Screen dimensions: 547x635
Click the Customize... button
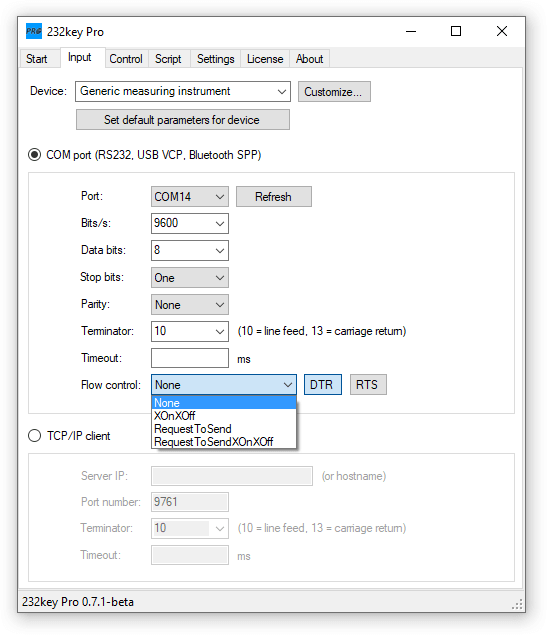pyautogui.click(x=334, y=92)
